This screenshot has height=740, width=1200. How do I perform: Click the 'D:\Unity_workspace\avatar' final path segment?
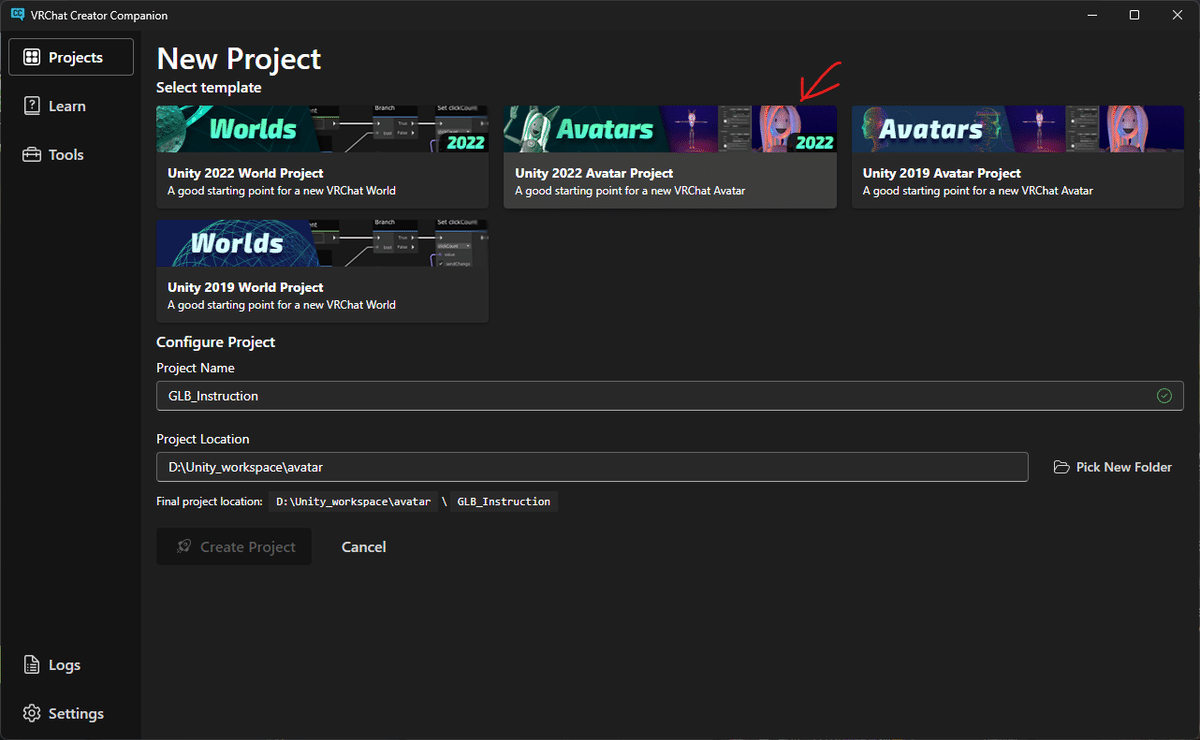pos(353,501)
